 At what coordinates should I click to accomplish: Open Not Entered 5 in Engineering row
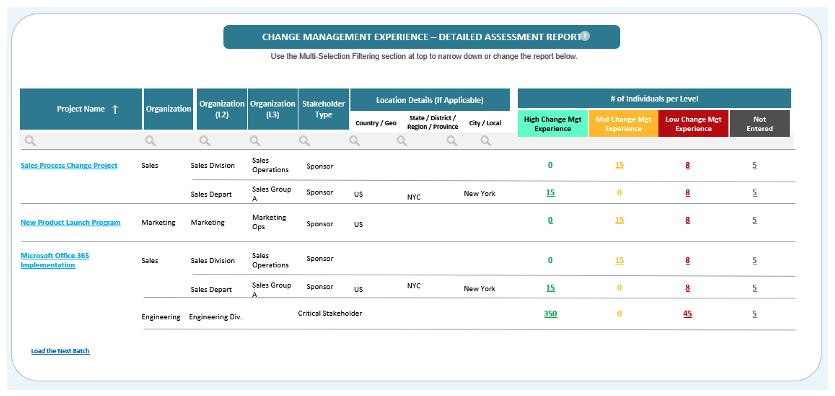(755, 314)
